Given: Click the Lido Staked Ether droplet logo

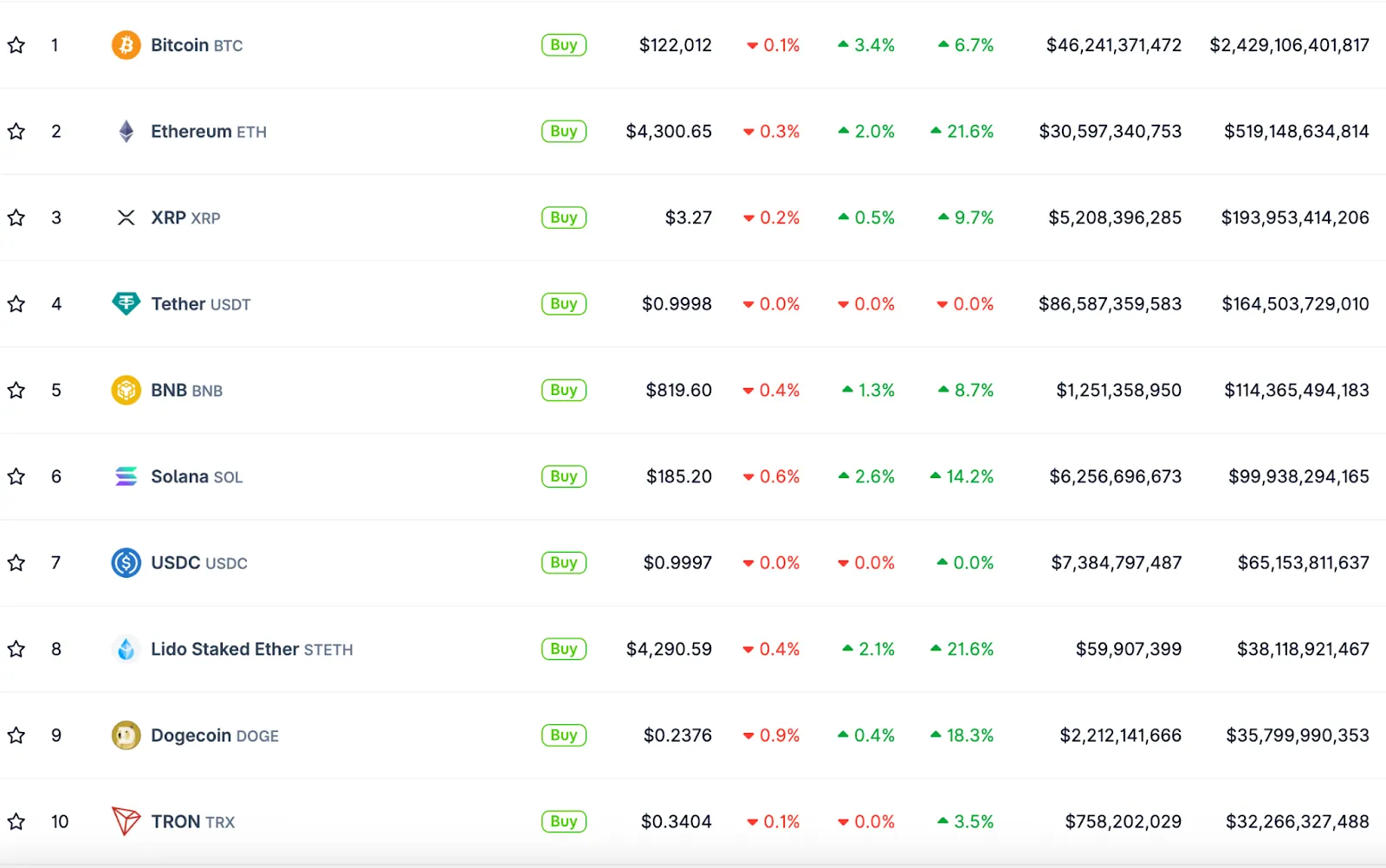Looking at the screenshot, I should coord(126,648).
